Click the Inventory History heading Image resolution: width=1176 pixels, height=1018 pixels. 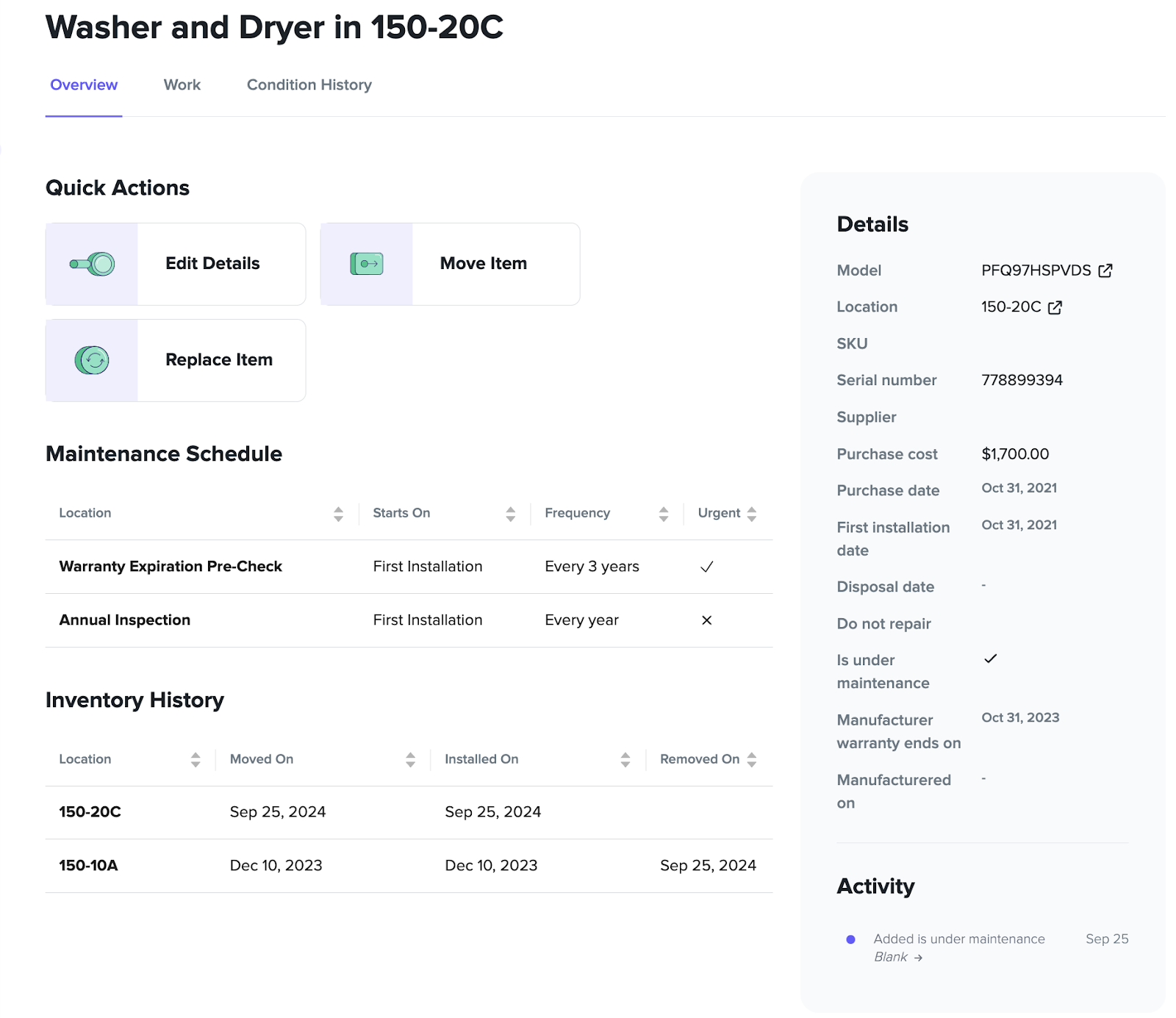pyautogui.click(x=135, y=700)
